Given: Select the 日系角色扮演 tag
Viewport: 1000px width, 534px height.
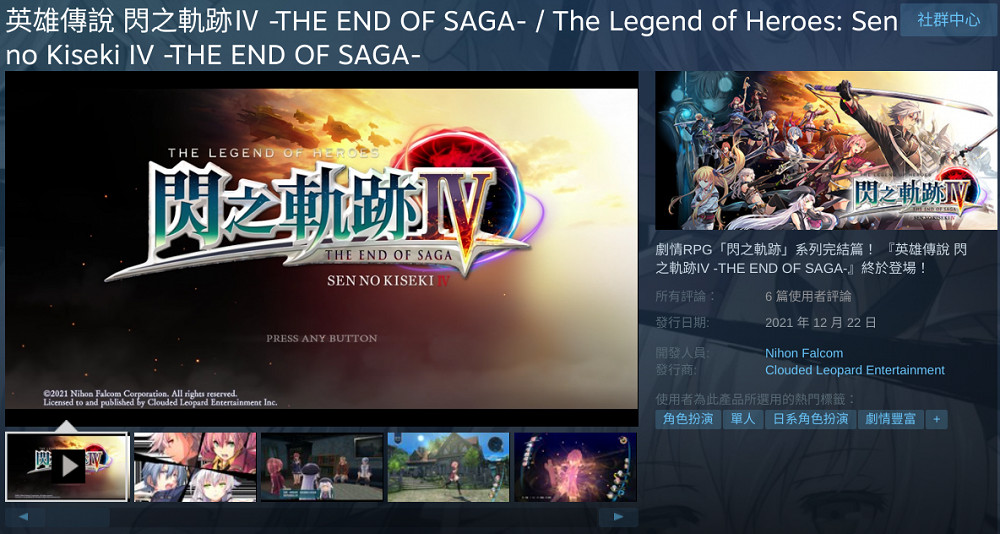Looking at the screenshot, I should click(x=810, y=419).
